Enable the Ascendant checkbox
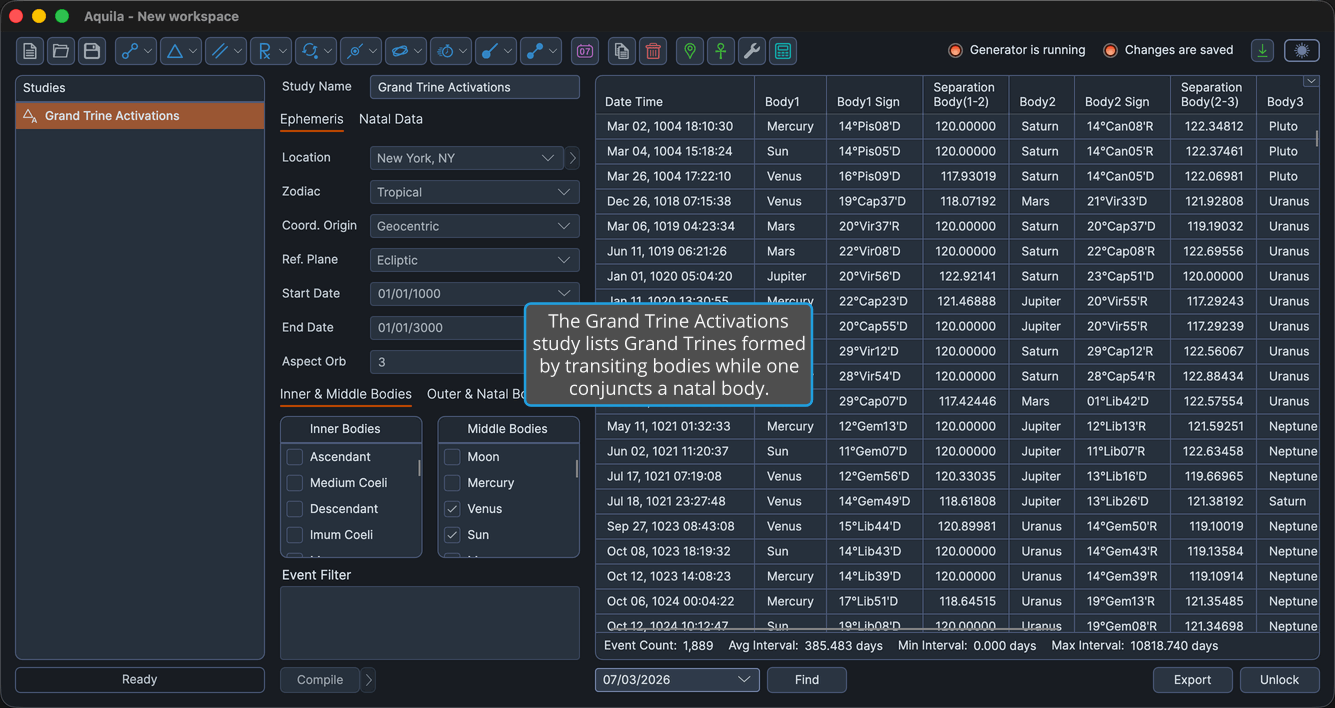The image size is (1335, 708). [295, 457]
